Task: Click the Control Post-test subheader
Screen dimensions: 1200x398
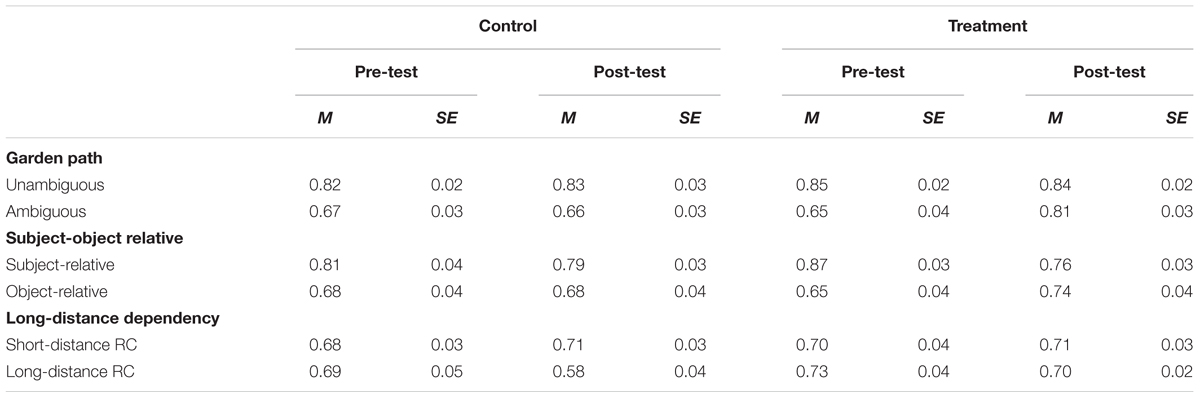Action: pos(629,72)
